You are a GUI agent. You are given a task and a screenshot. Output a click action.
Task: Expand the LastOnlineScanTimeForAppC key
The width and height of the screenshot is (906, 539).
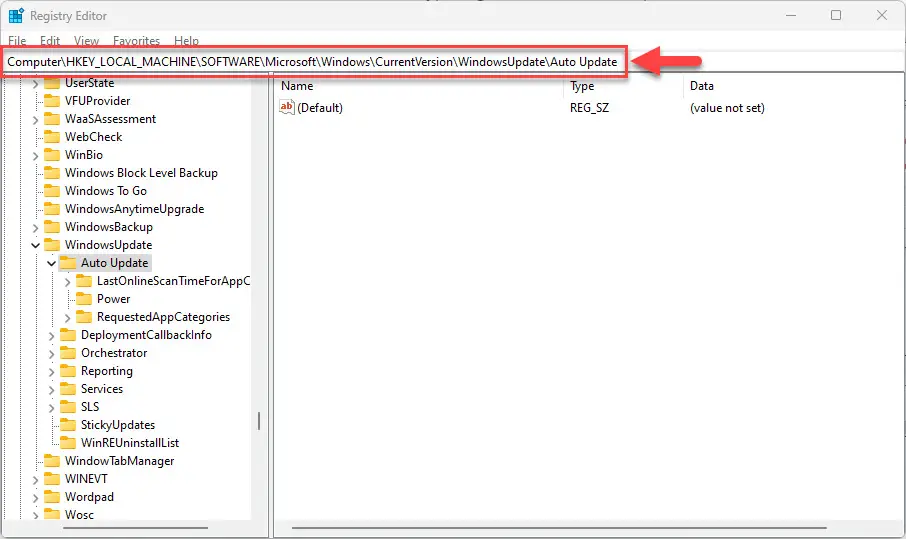click(x=68, y=282)
